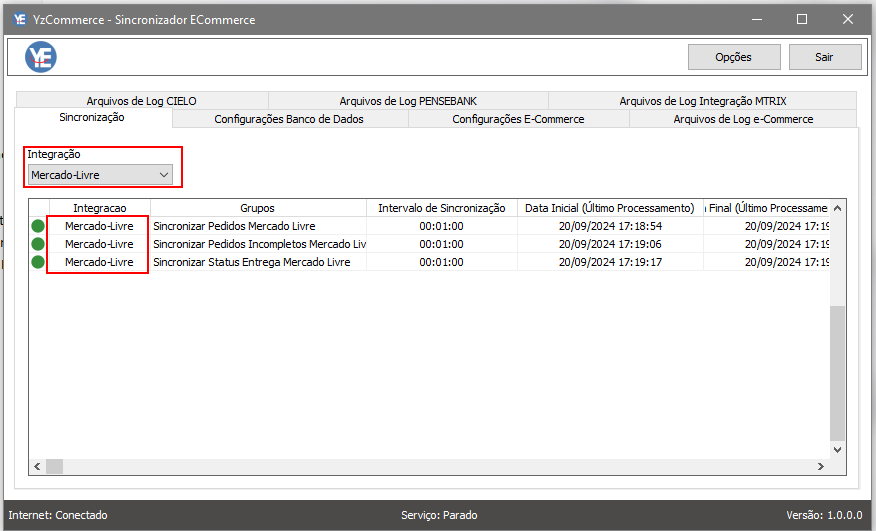This screenshot has height=531, width=876.
Task: Click green status dot for Status Entrega row
Action: click(x=38, y=262)
